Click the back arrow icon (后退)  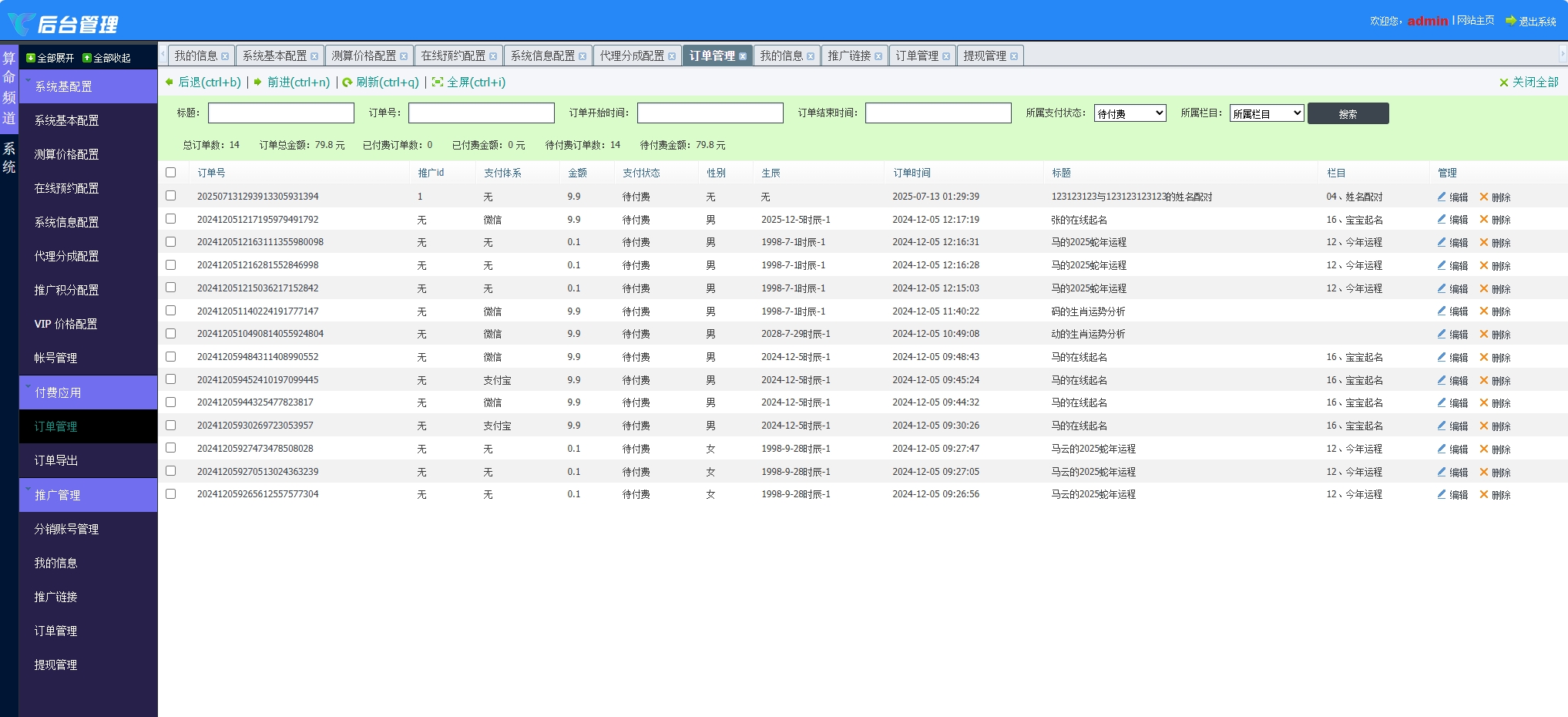[x=170, y=82]
